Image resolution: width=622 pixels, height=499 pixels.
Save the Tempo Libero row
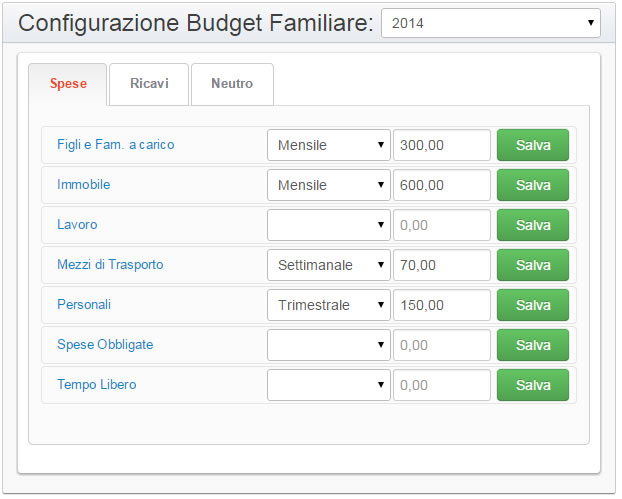pyautogui.click(x=533, y=385)
